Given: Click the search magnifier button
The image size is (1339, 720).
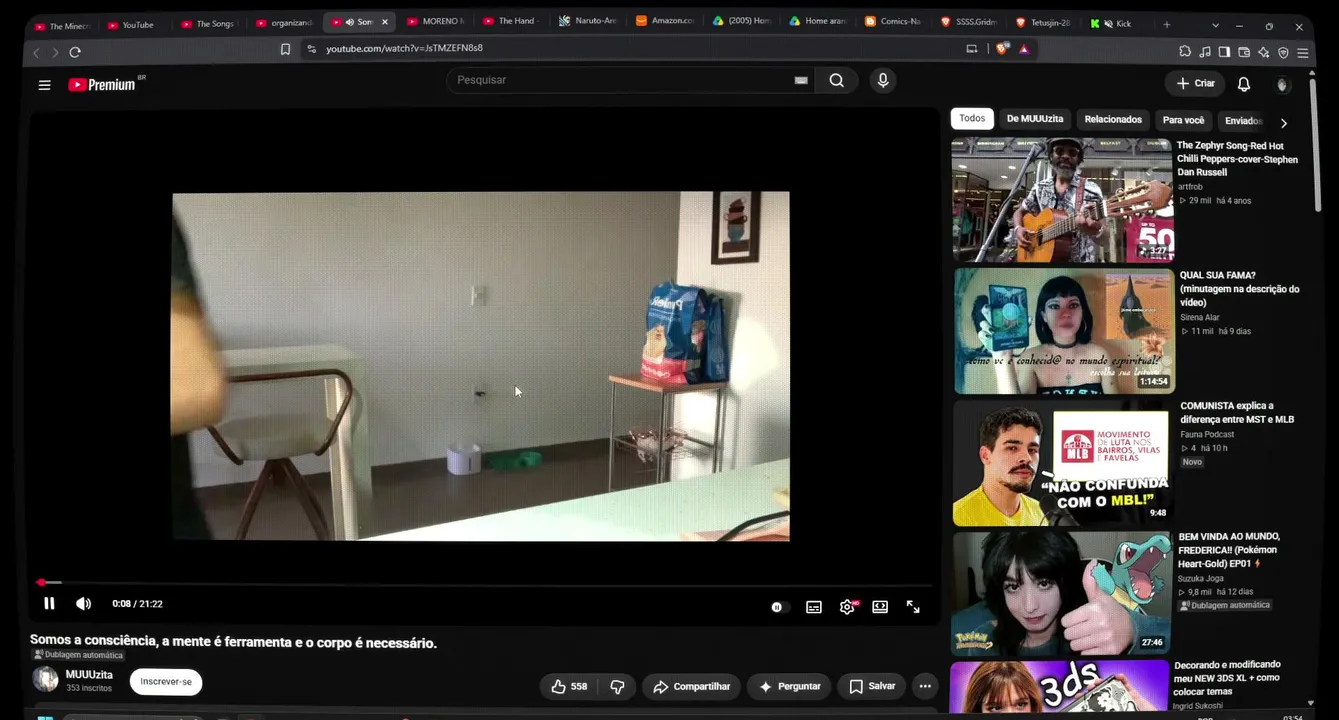Looking at the screenshot, I should point(837,80).
